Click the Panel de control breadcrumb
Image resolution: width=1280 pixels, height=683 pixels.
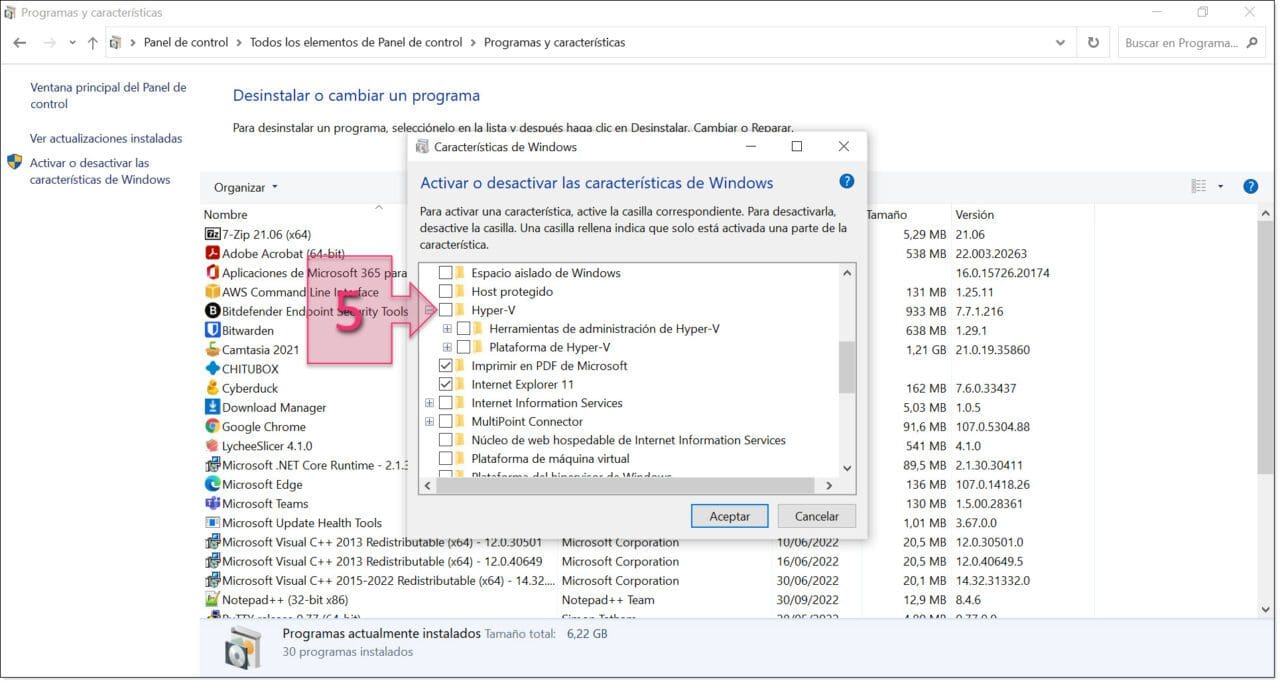tap(186, 43)
